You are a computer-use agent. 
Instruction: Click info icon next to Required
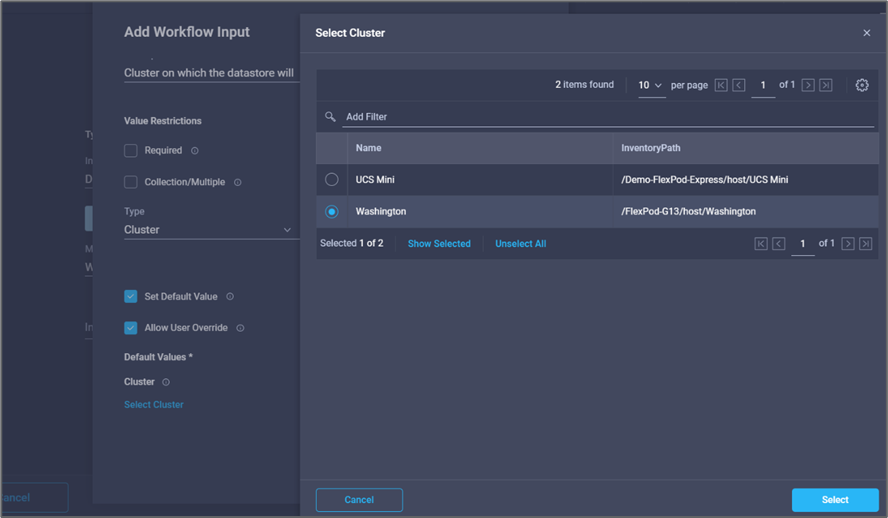[195, 151]
